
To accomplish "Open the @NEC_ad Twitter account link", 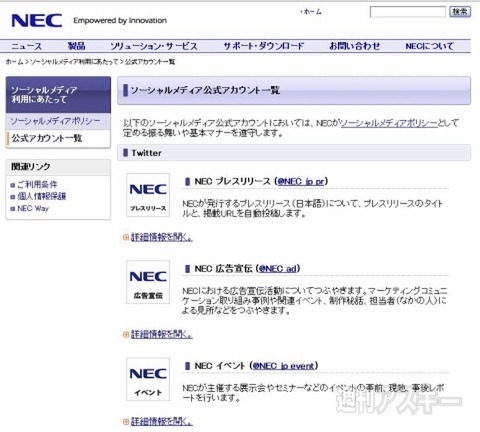I will click(x=278, y=269).
